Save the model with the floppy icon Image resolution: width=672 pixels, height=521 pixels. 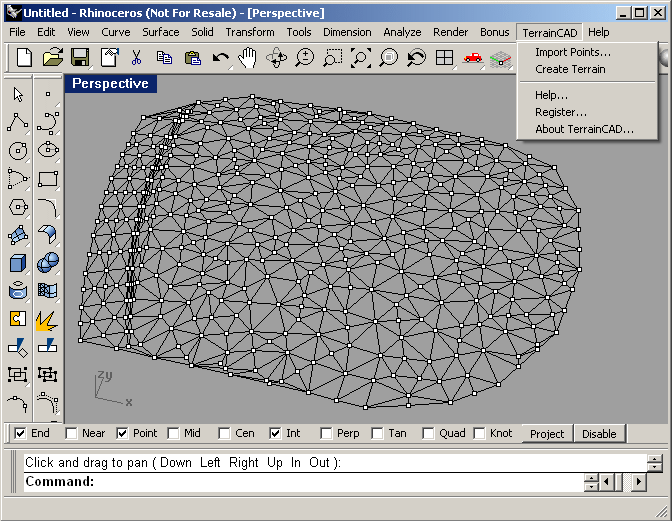click(80, 57)
